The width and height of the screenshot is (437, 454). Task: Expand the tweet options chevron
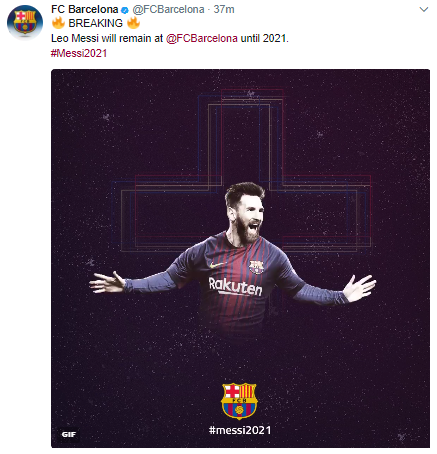[x=424, y=9]
